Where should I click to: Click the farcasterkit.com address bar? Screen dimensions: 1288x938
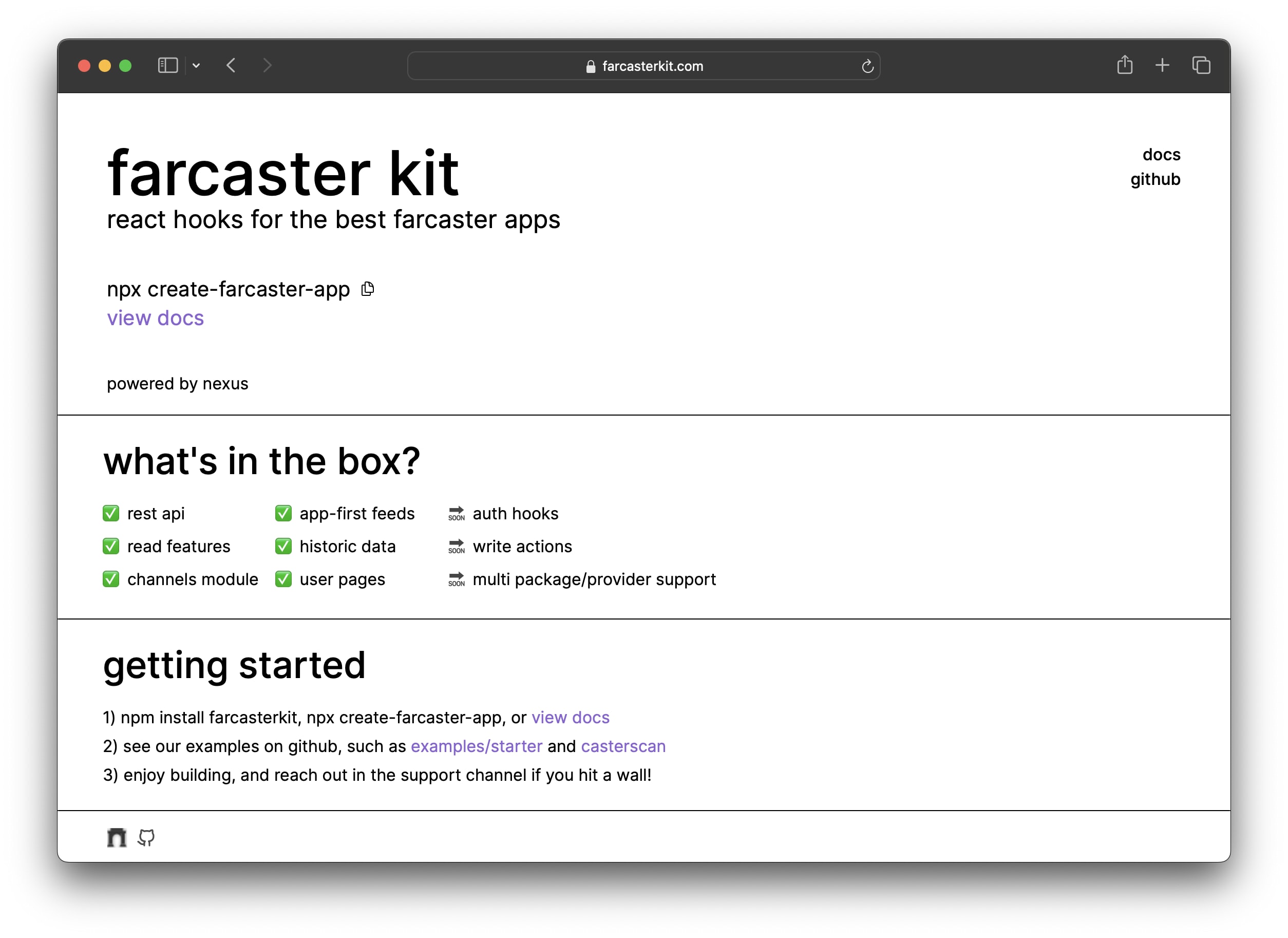(643, 66)
